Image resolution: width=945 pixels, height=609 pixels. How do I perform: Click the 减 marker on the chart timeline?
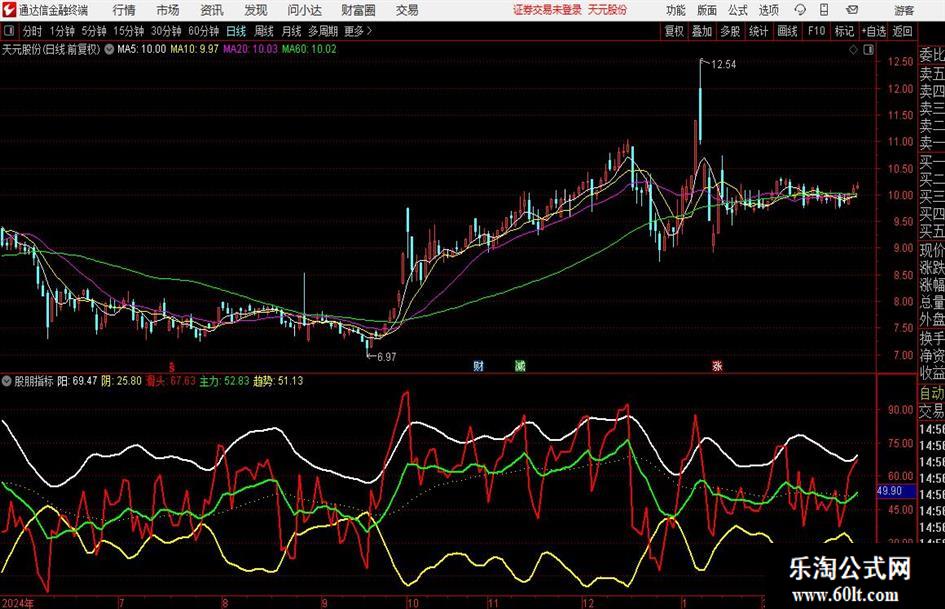tap(520, 365)
